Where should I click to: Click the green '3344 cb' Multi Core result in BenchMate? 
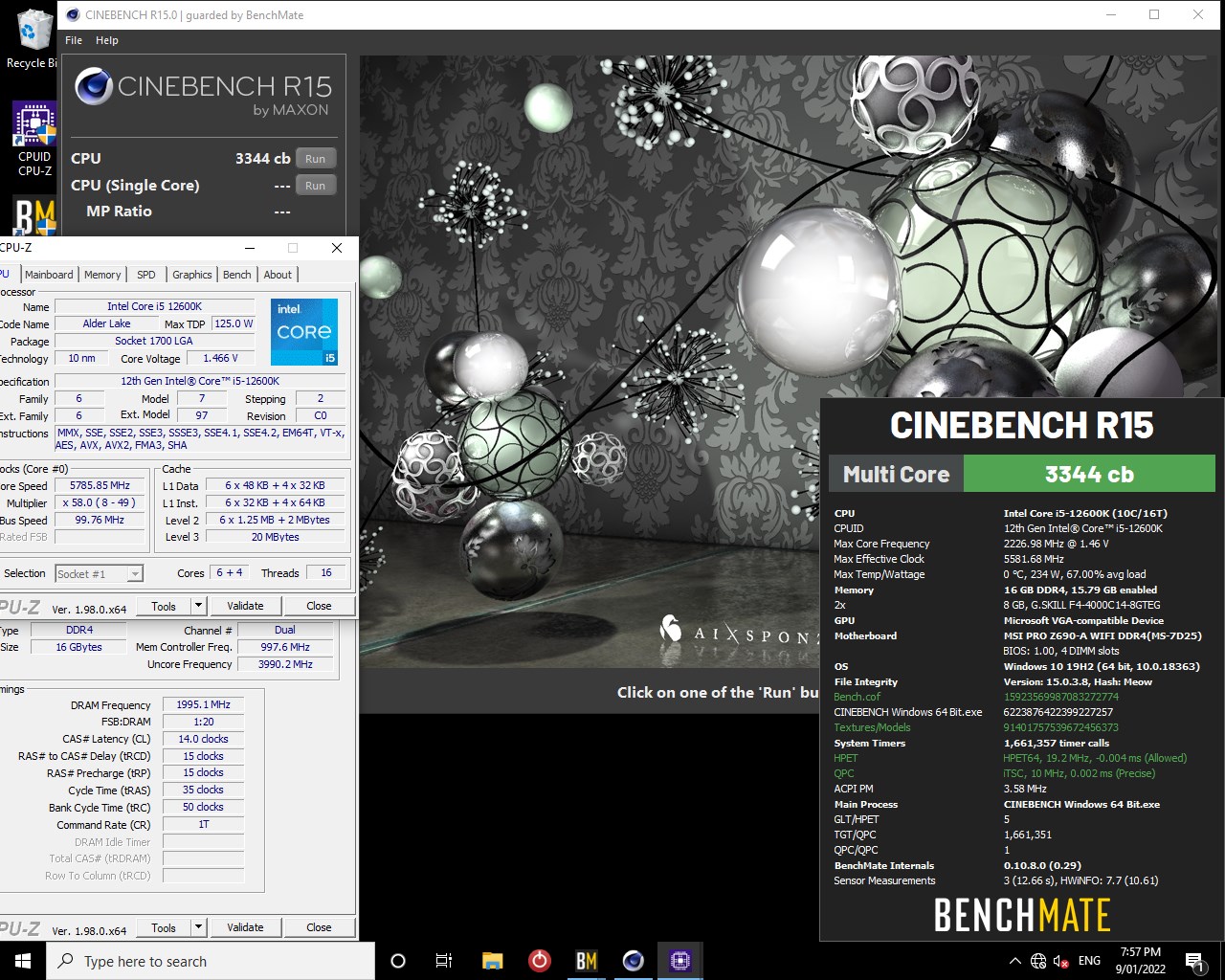point(1089,474)
